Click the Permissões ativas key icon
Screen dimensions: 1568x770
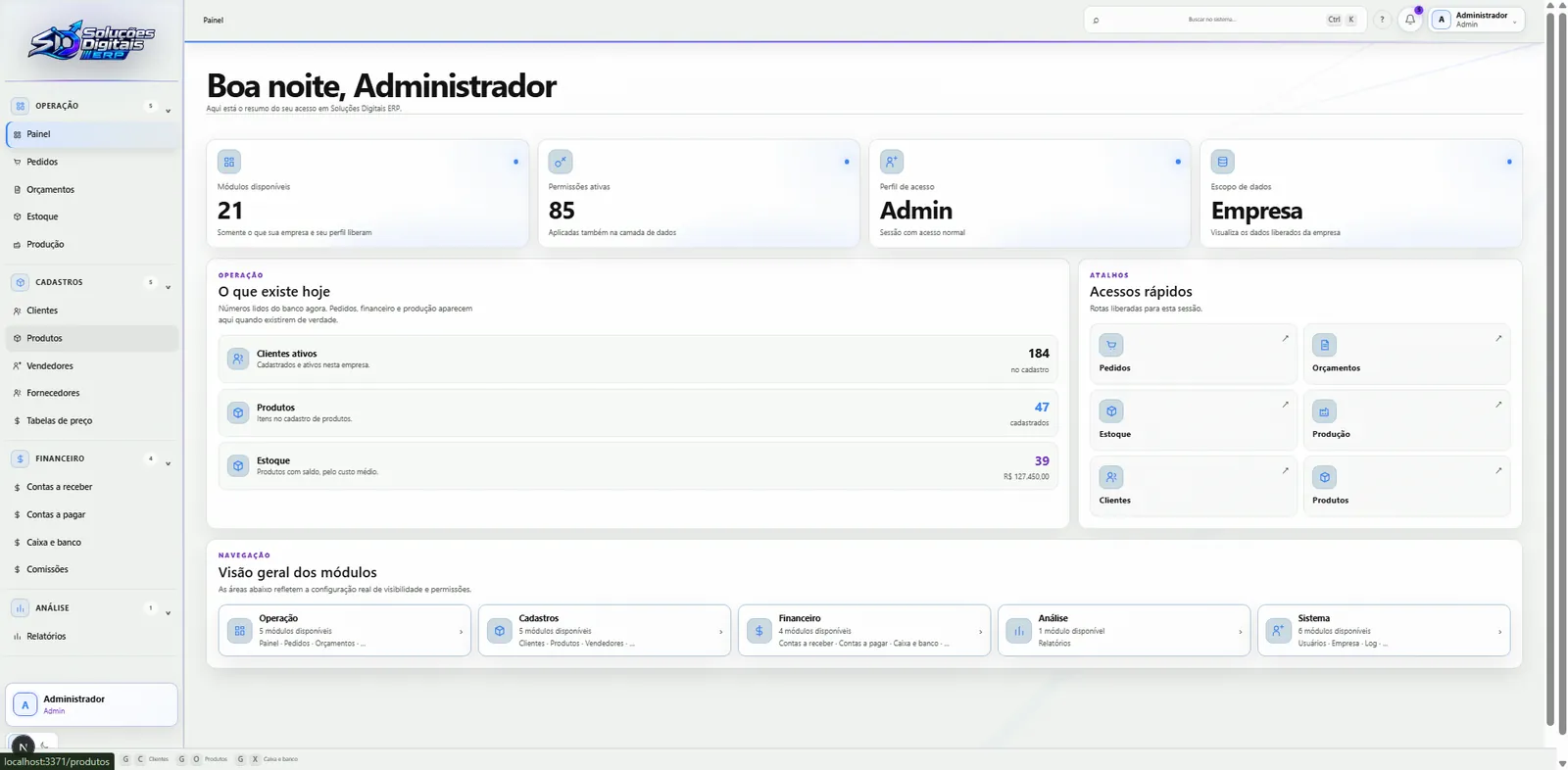(561, 162)
